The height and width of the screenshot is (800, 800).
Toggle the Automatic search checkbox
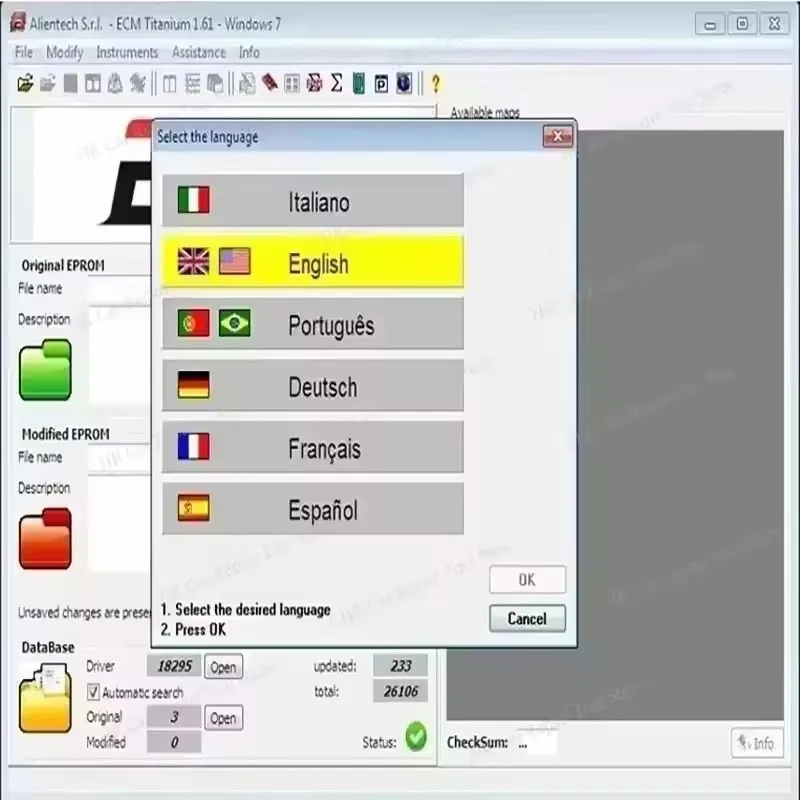point(93,692)
